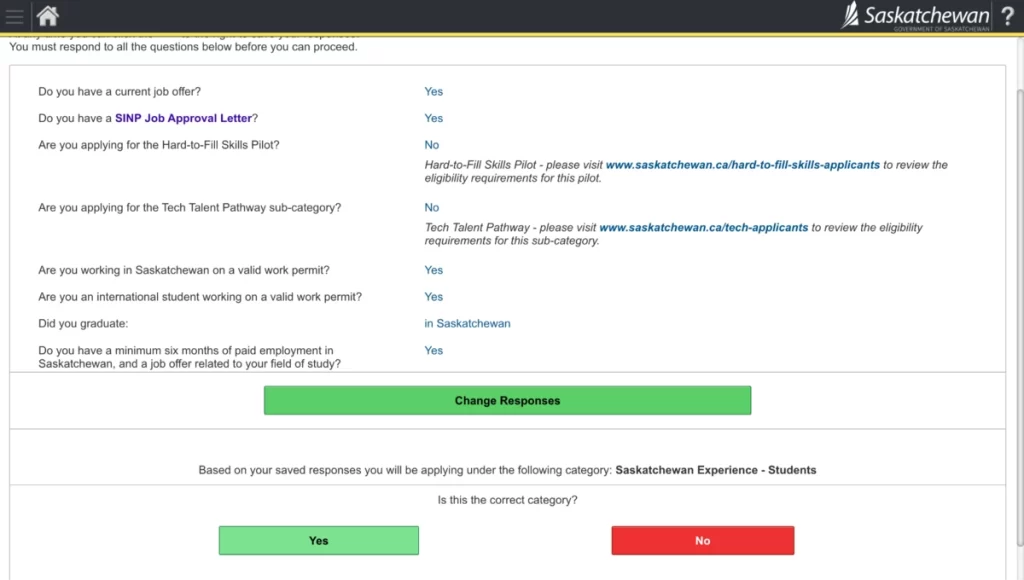Click 'No' answer for Tech Talent Pathway
The width and height of the screenshot is (1024, 580).
(x=431, y=208)
